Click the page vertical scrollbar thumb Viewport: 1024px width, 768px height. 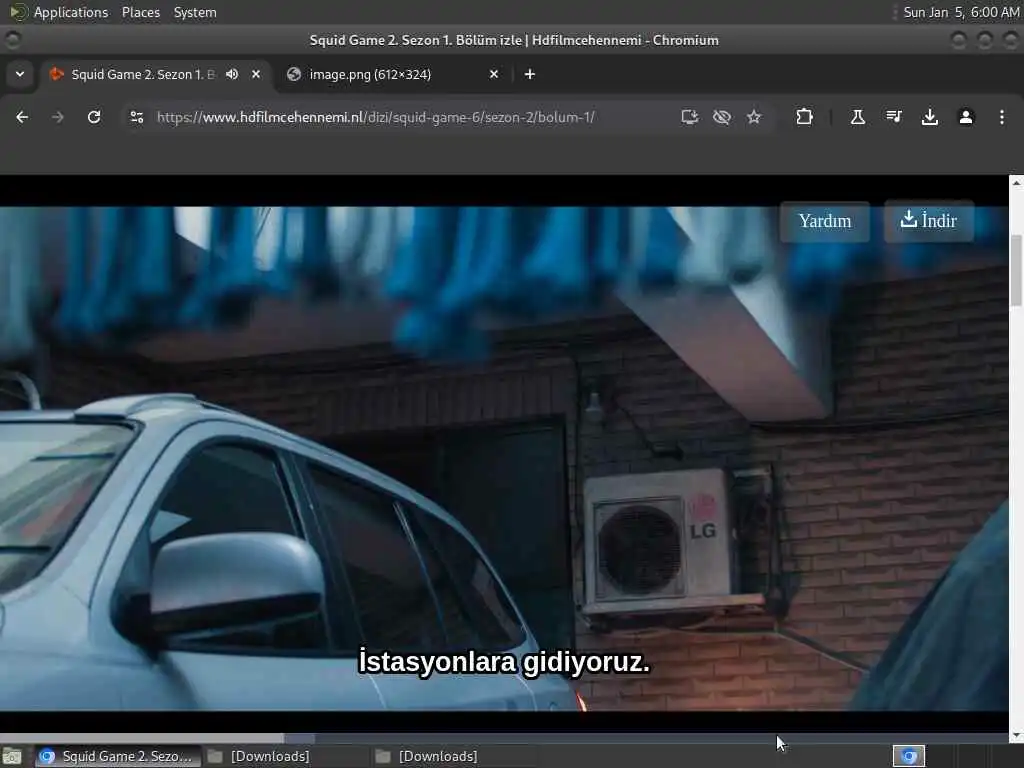(1016, 270)
